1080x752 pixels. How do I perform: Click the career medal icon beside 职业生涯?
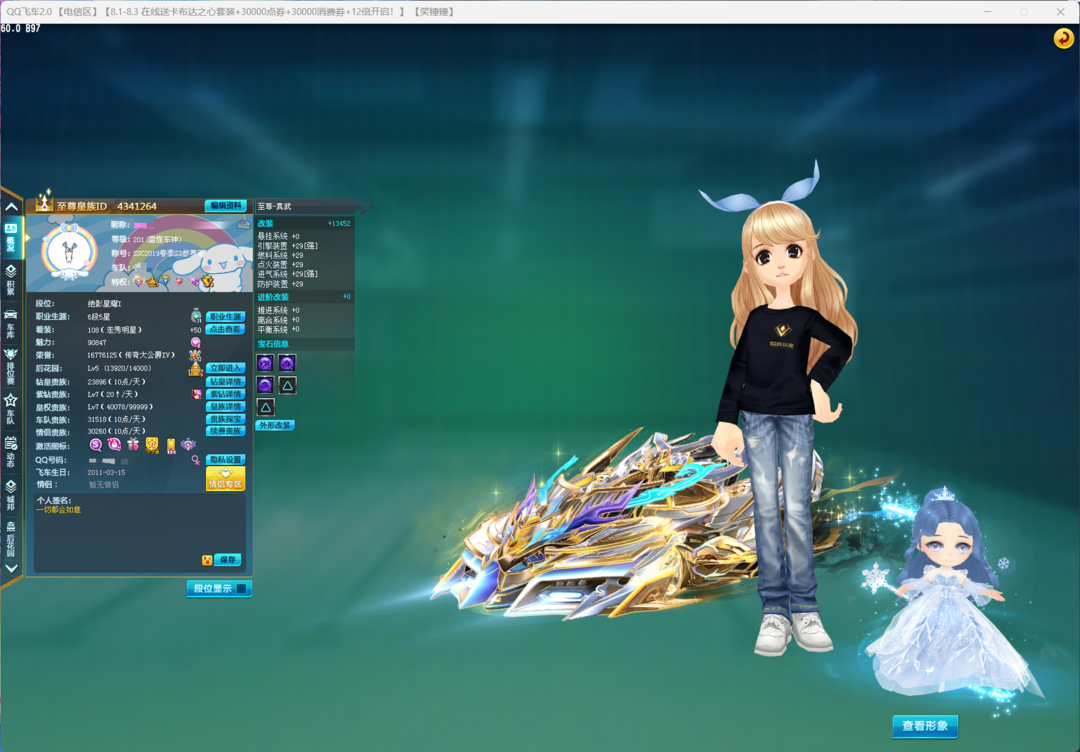[196, 316]
